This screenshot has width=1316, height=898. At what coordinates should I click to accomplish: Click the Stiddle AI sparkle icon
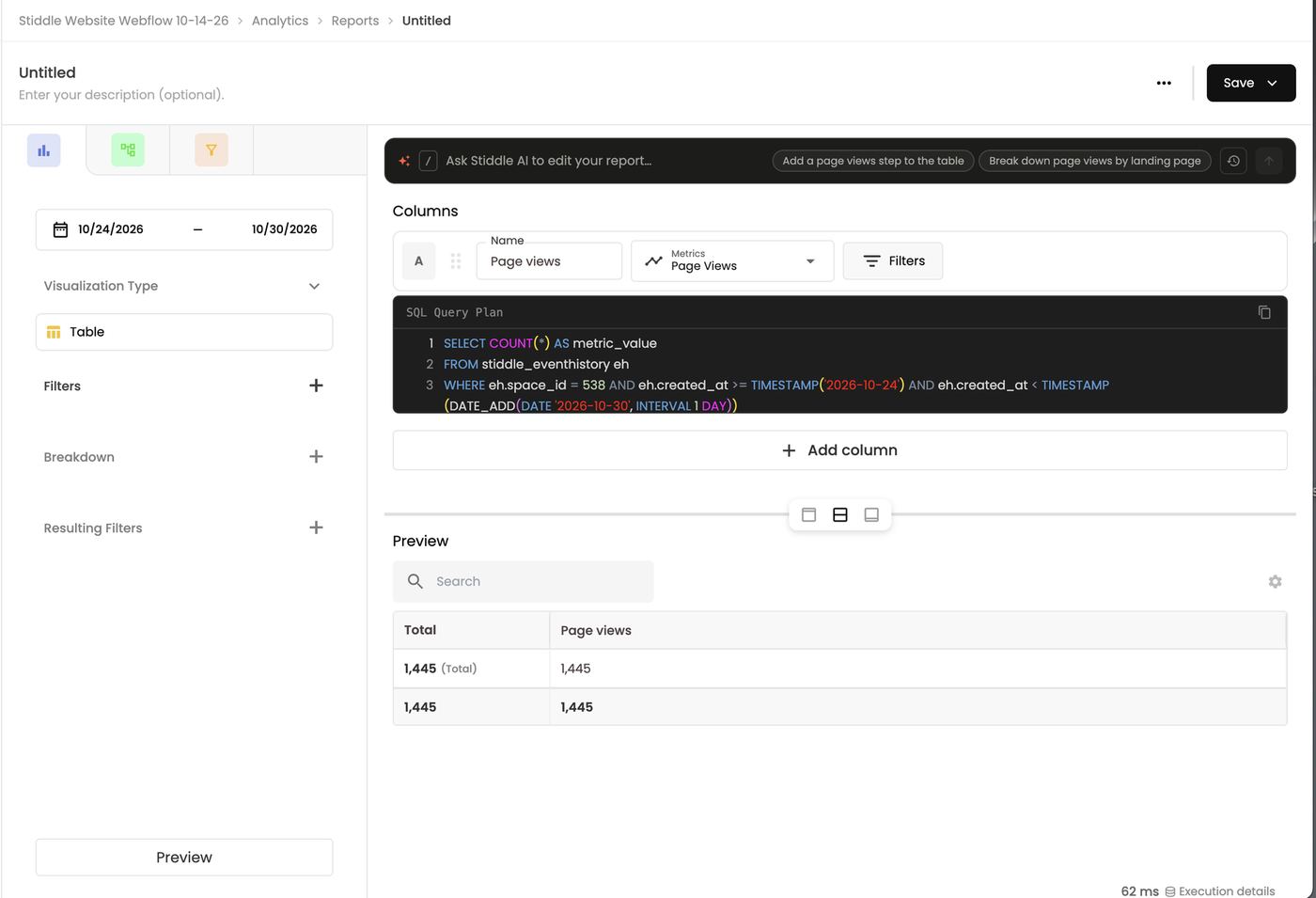[x=404, y=161]
